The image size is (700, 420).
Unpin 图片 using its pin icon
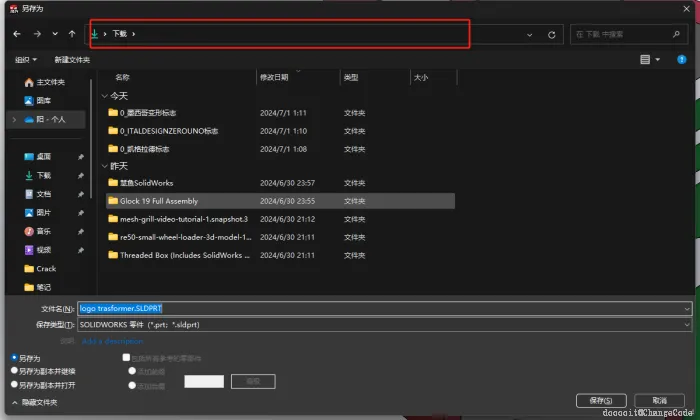pos(81,213)
